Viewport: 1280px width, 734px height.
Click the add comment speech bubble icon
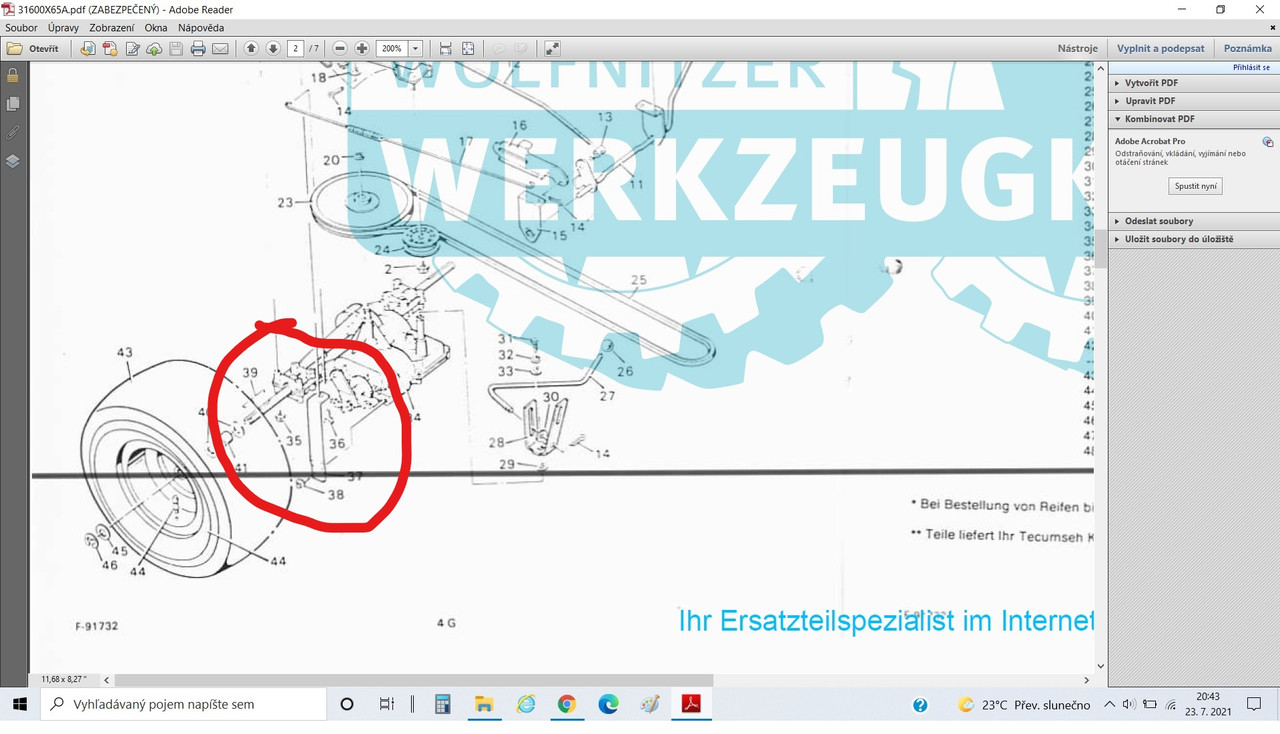[x=498, y=48]
